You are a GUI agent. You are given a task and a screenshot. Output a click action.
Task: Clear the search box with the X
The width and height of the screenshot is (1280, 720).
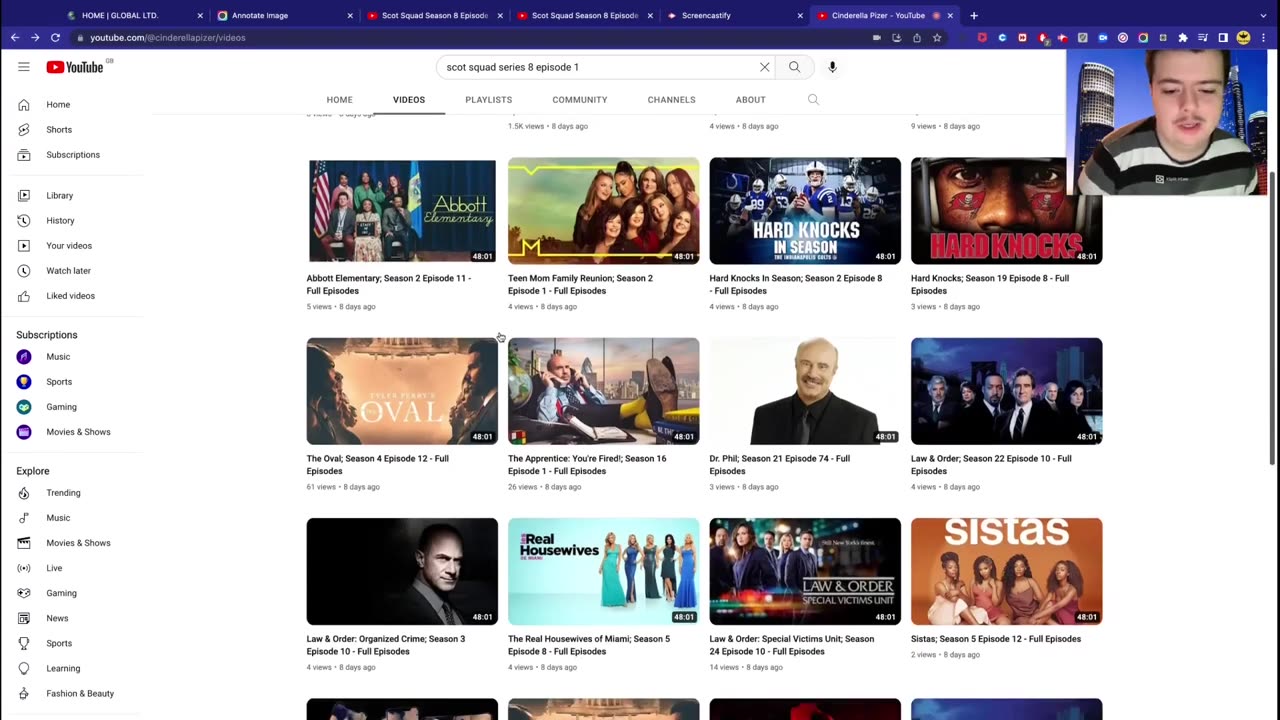coord(765,67)
